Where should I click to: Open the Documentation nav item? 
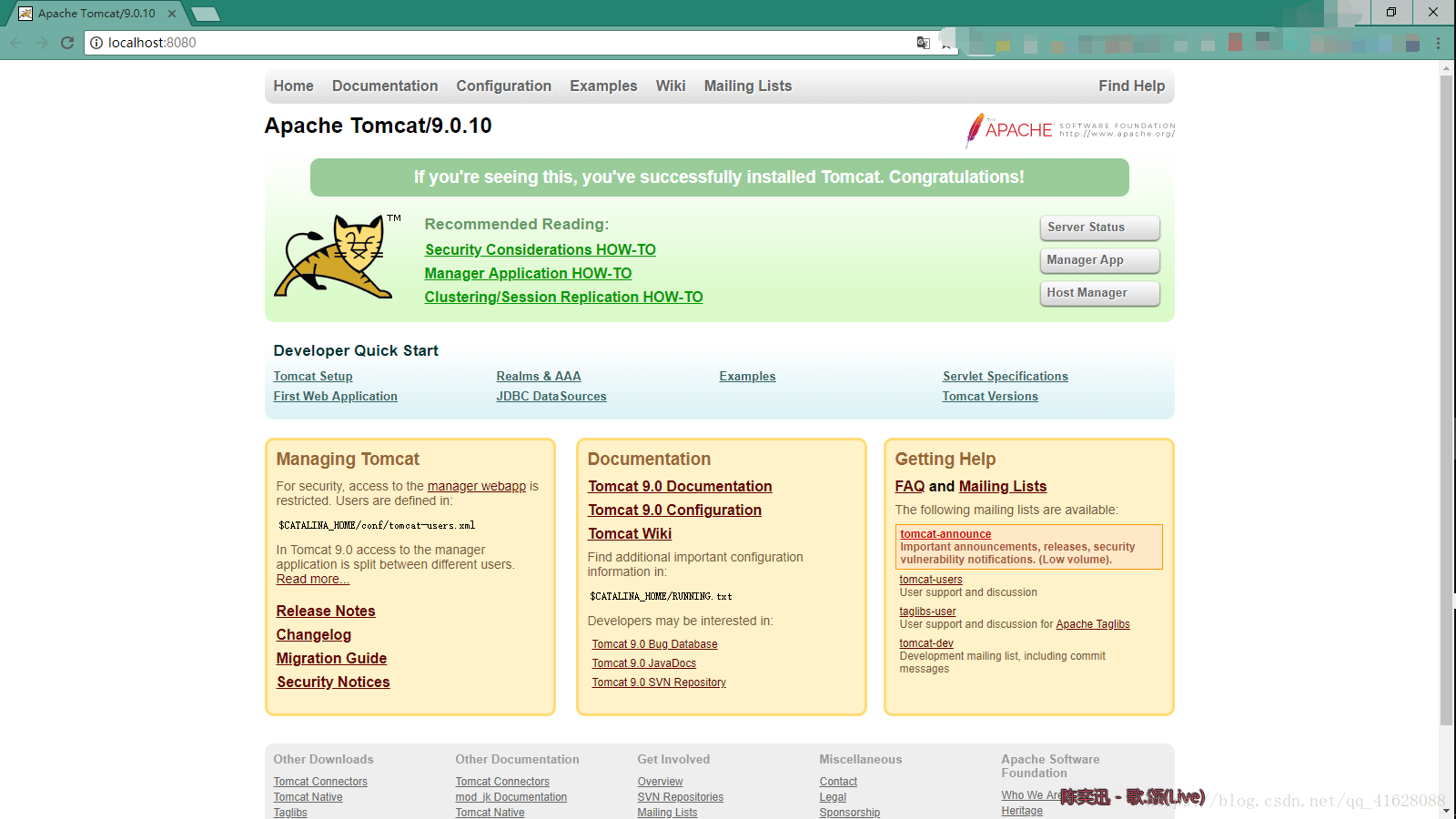(x=385, y=86)
